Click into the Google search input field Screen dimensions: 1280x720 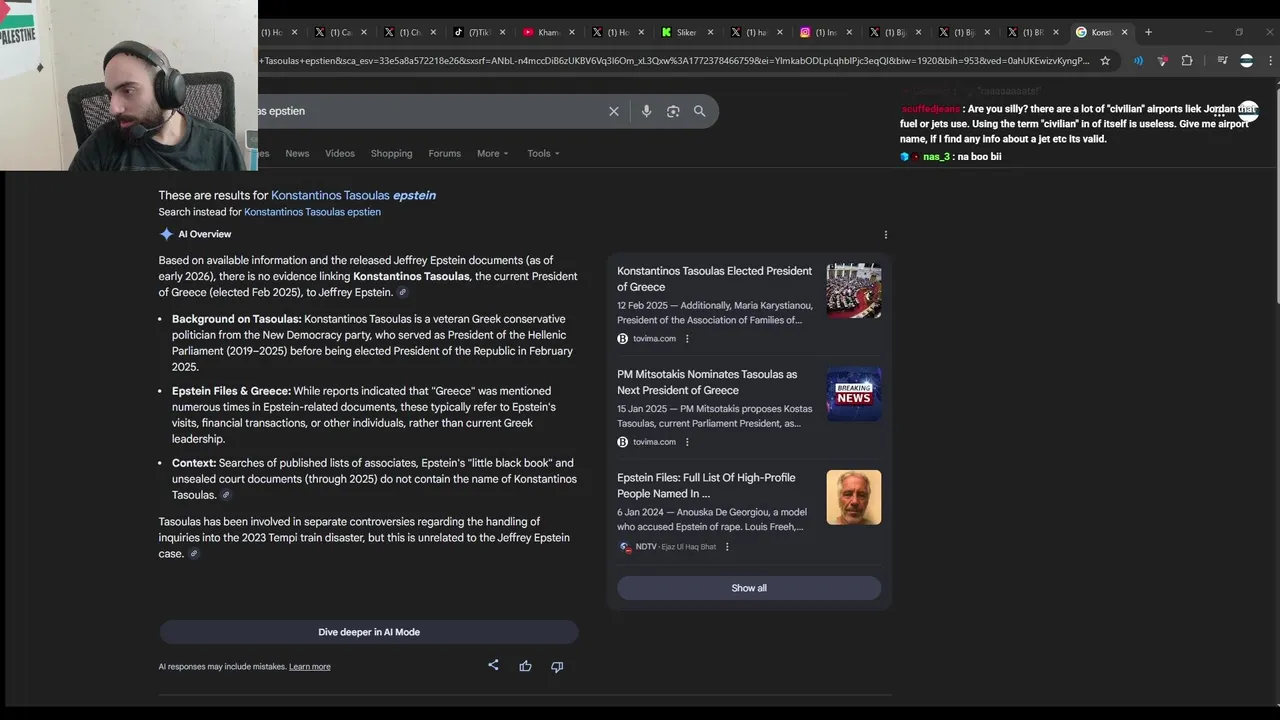point(430,111)
